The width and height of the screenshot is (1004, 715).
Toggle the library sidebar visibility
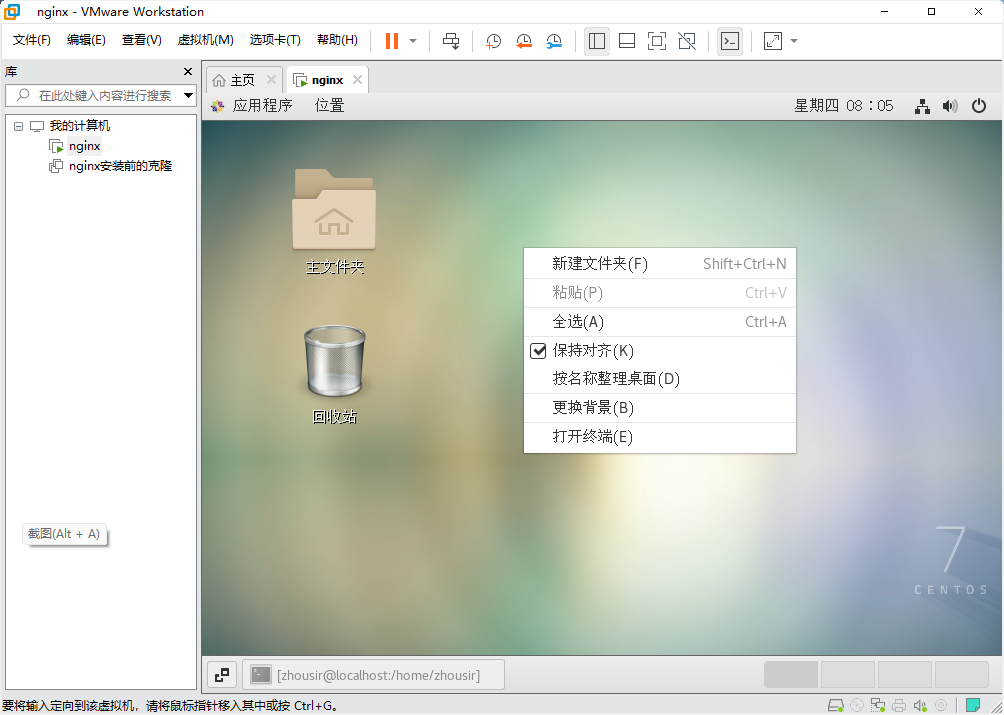(599, 41)
